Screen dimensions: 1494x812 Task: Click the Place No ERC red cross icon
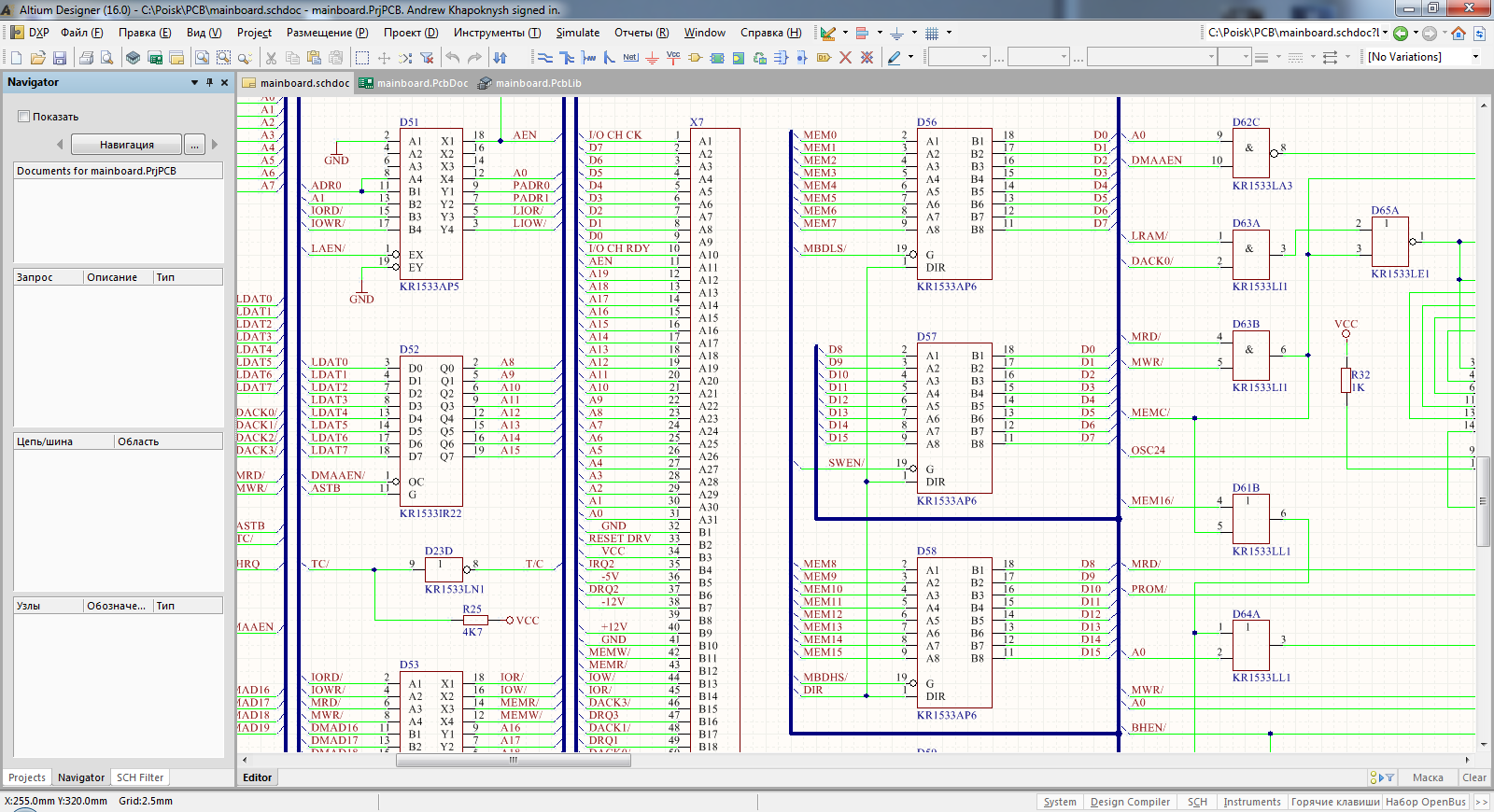click(845, 58)
